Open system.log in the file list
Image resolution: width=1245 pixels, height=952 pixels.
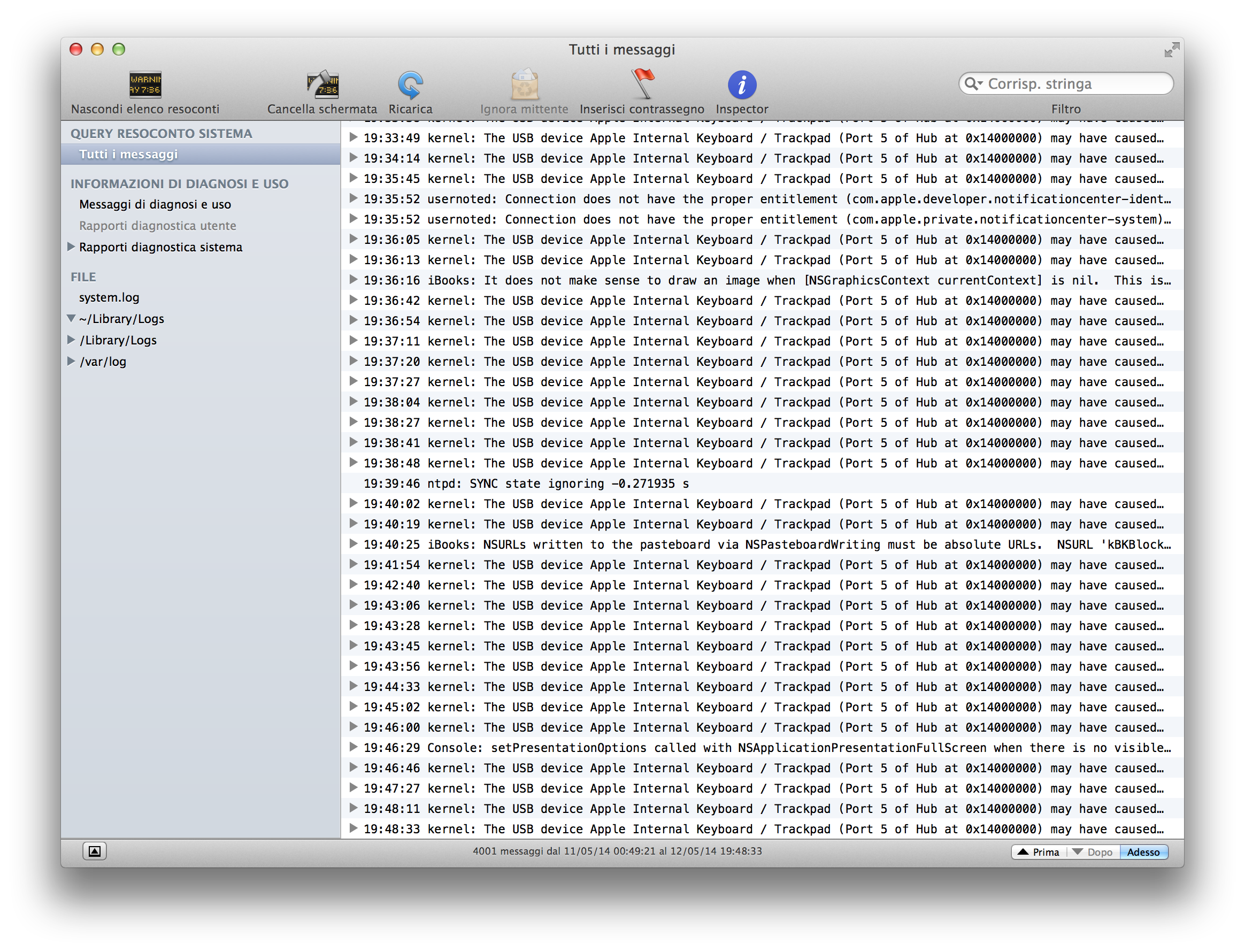(x=109, y=297)
